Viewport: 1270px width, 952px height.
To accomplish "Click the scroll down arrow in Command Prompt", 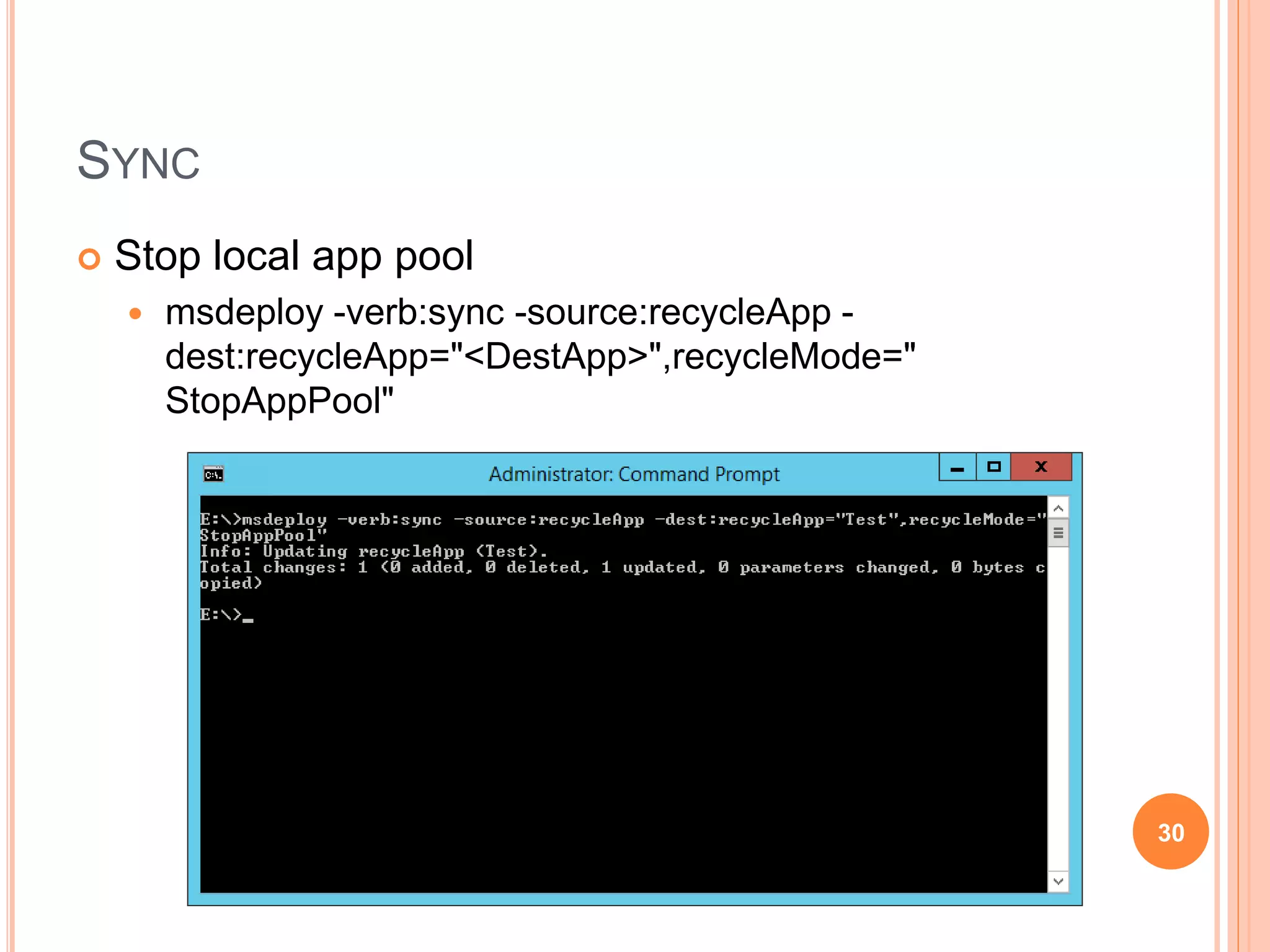I will click(1059, 881).
